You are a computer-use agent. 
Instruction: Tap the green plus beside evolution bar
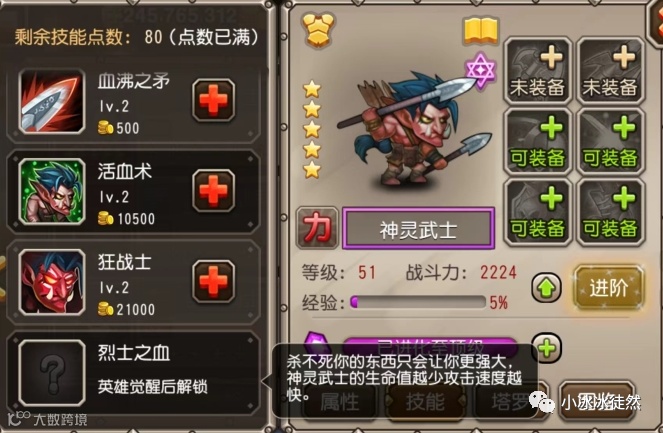[547, 348]
